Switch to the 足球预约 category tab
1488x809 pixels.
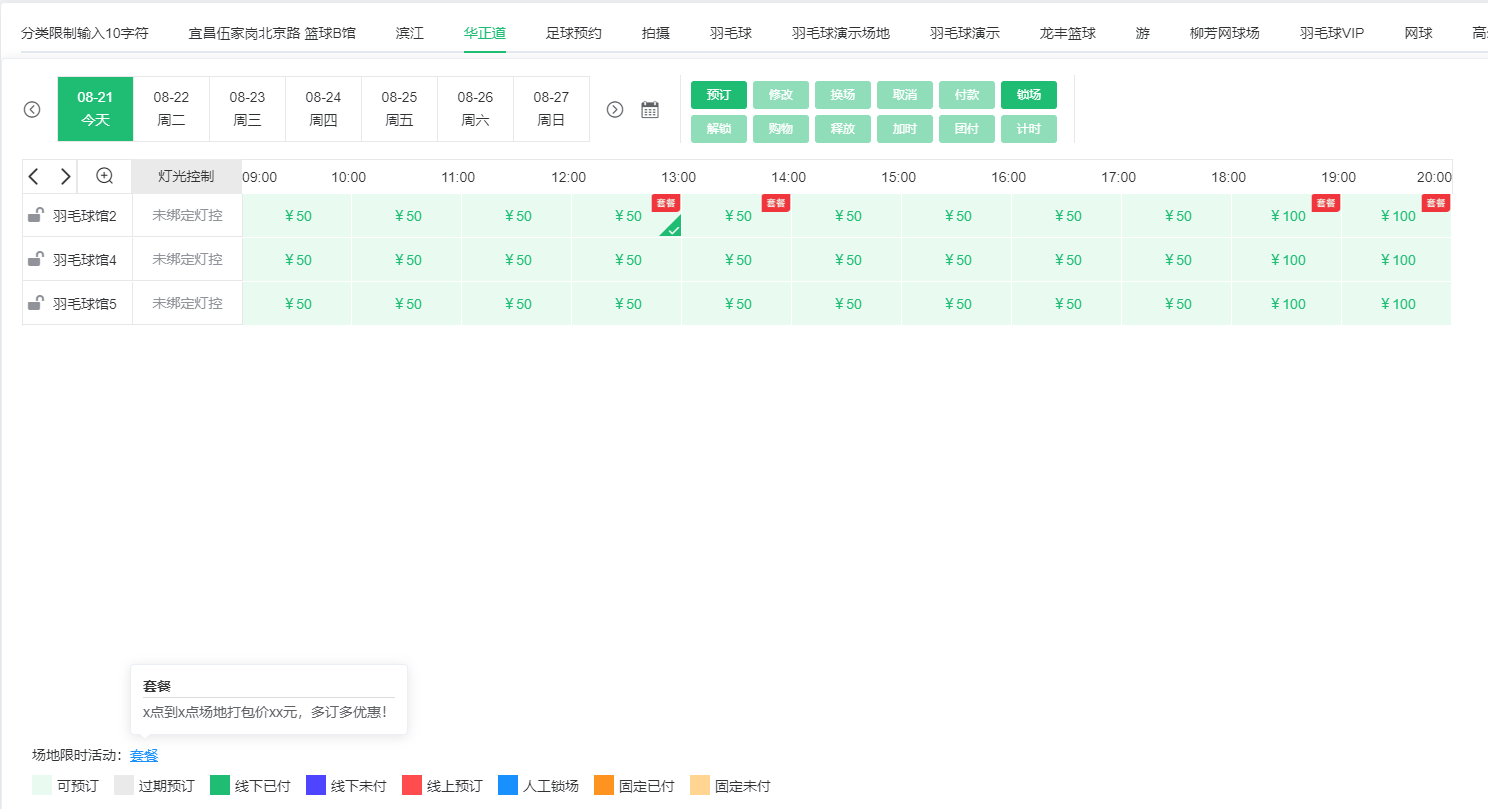coord(573,33)
